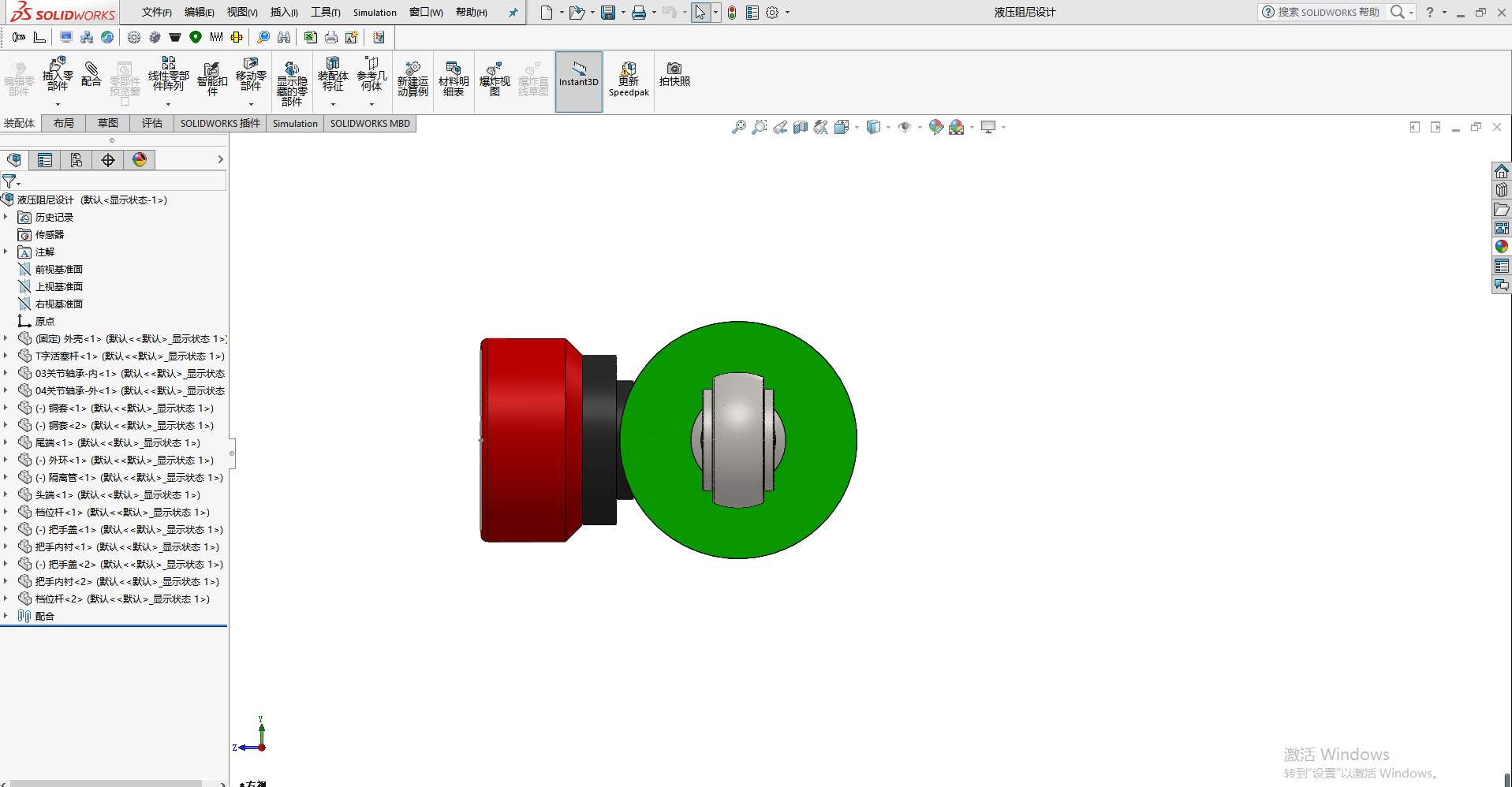Screen dimensions: 1512x787
Task: Expand feature tree panel with right chevron
Action: 220,159
